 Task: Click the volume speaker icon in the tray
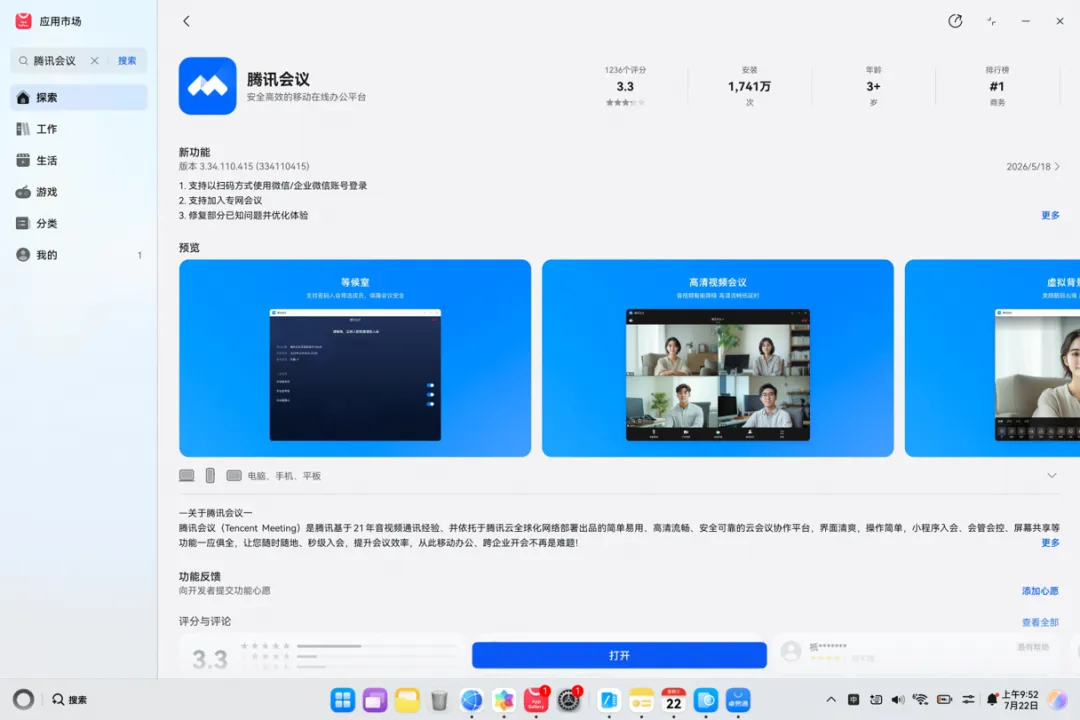tap(897, 699)
